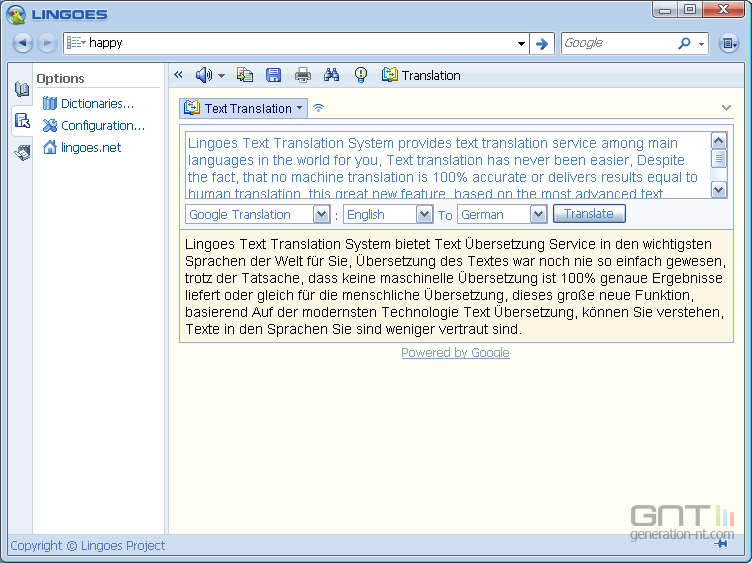Go back with the left arrow button
The image size is (752, 563).
(x=22, y=43)
